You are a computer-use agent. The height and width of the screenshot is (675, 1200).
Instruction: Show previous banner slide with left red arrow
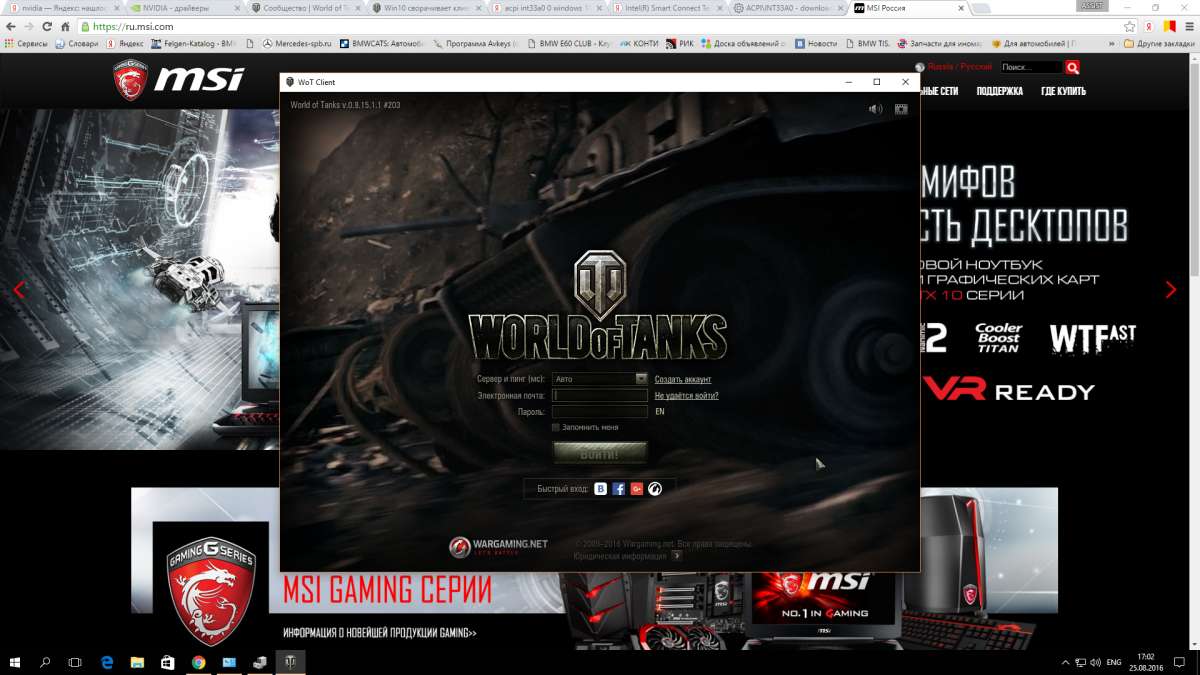tap(19, 290)
